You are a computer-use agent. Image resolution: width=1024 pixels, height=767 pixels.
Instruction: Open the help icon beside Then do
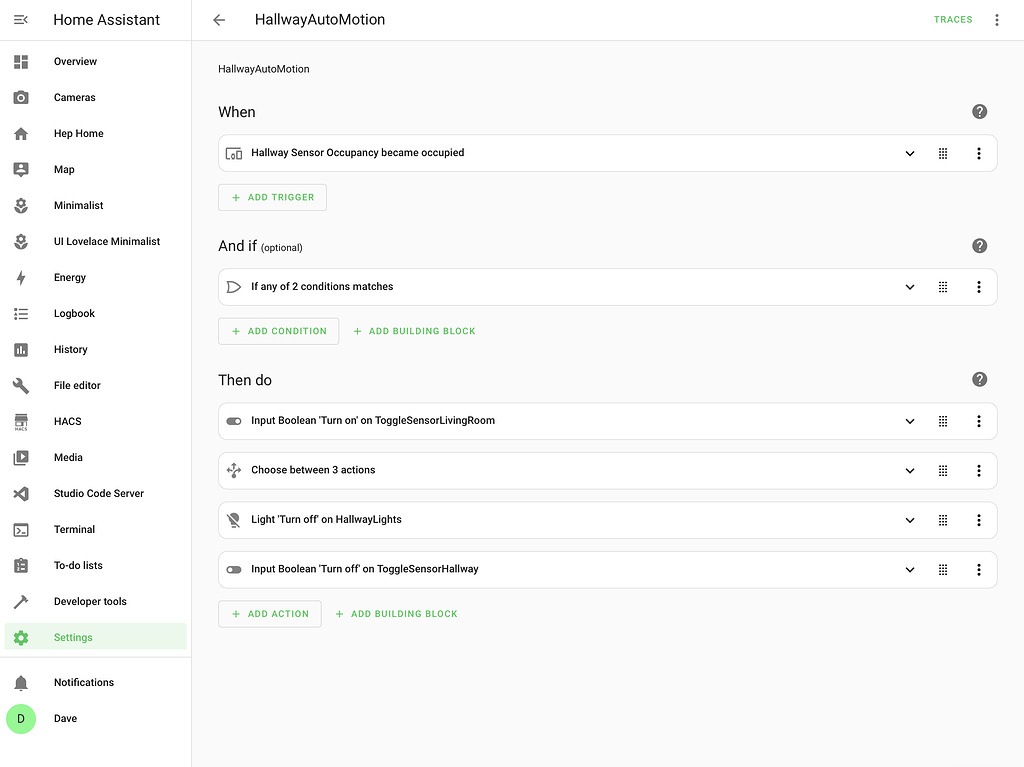click(979, 380)
